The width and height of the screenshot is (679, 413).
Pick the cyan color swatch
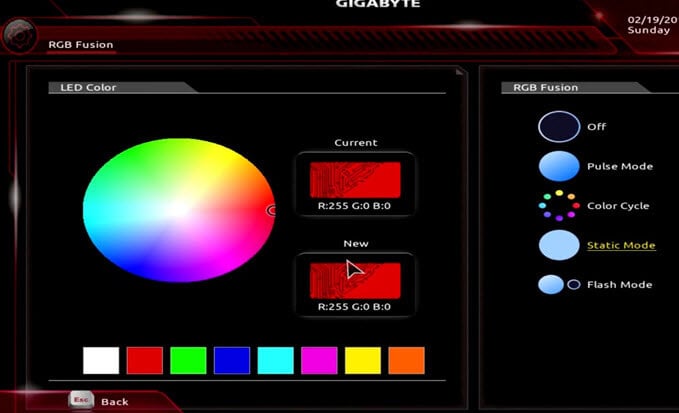275,360
